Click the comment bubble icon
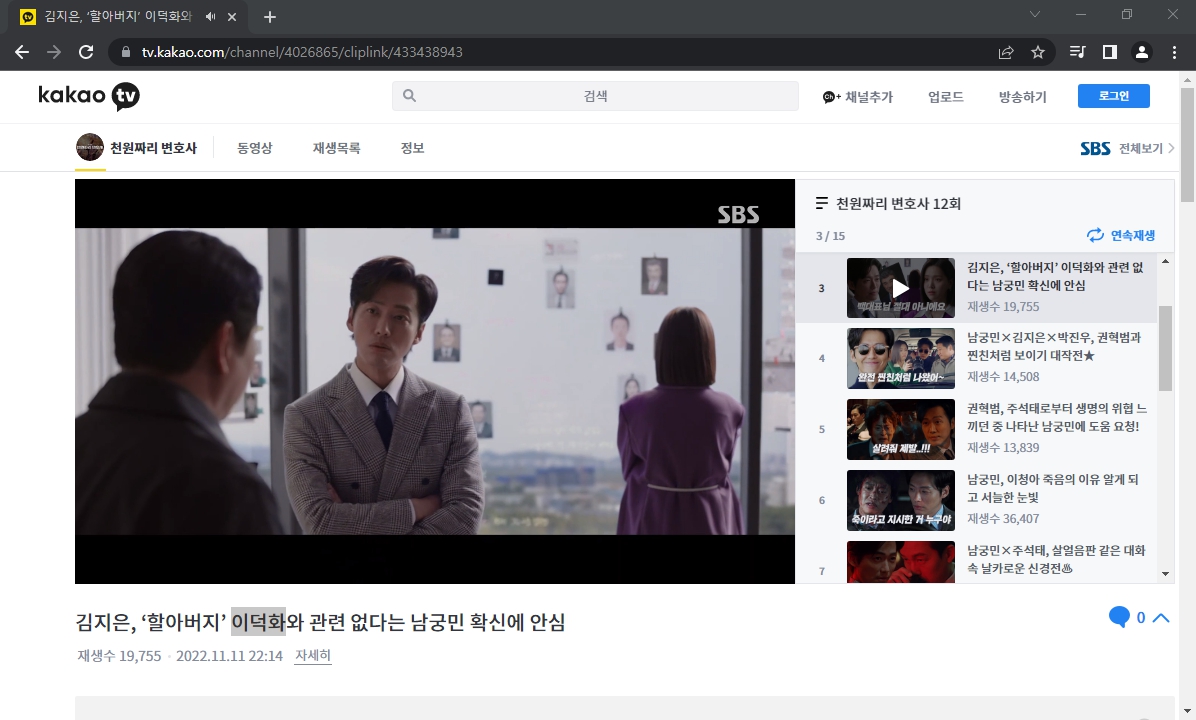 click(1119, 617)
